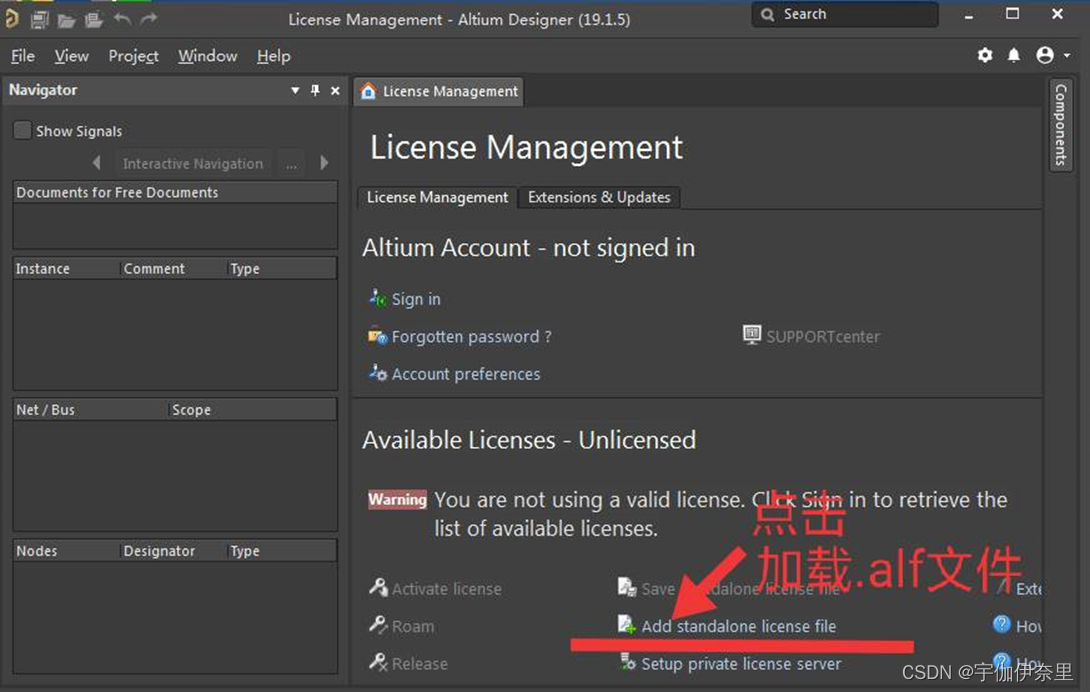Open the Project menu
This screenshot has height=692, width=1090.
[x=133, y=56]
